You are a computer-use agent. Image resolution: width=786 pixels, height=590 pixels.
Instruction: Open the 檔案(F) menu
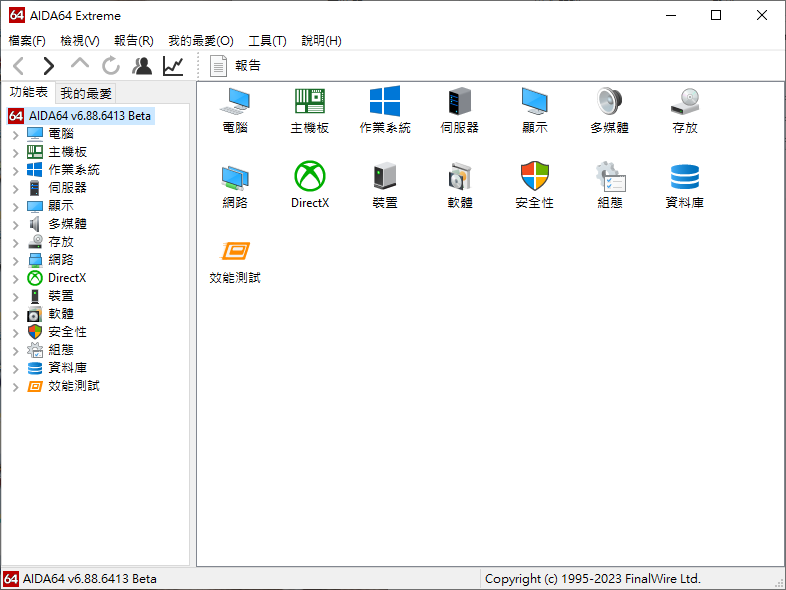pyautogui.click(x=27, y=41)
